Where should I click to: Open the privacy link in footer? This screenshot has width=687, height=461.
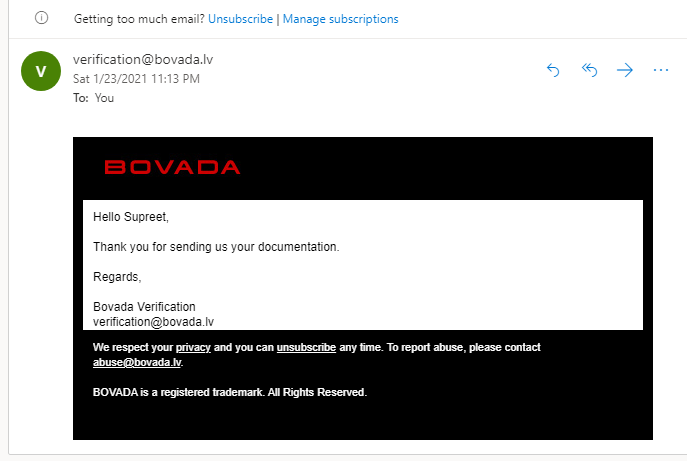193,348
